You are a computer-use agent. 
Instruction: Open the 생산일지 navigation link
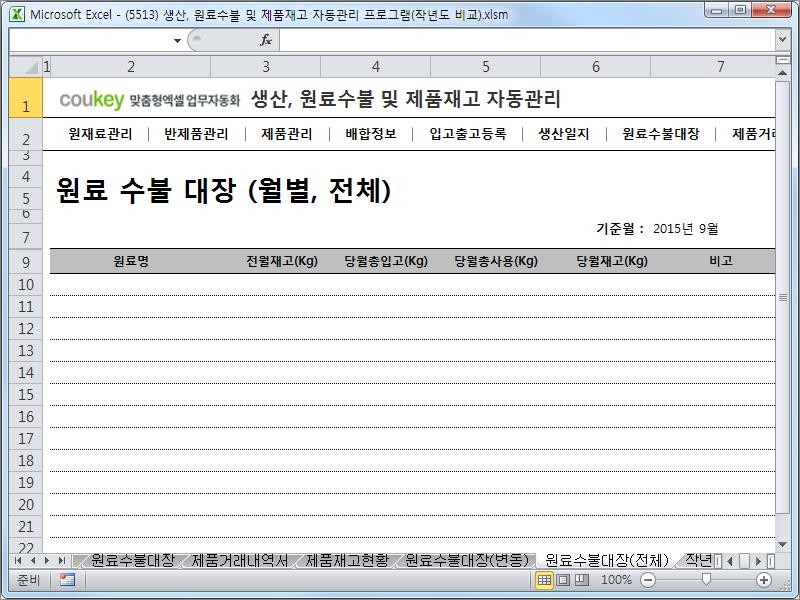click(564, 134)
